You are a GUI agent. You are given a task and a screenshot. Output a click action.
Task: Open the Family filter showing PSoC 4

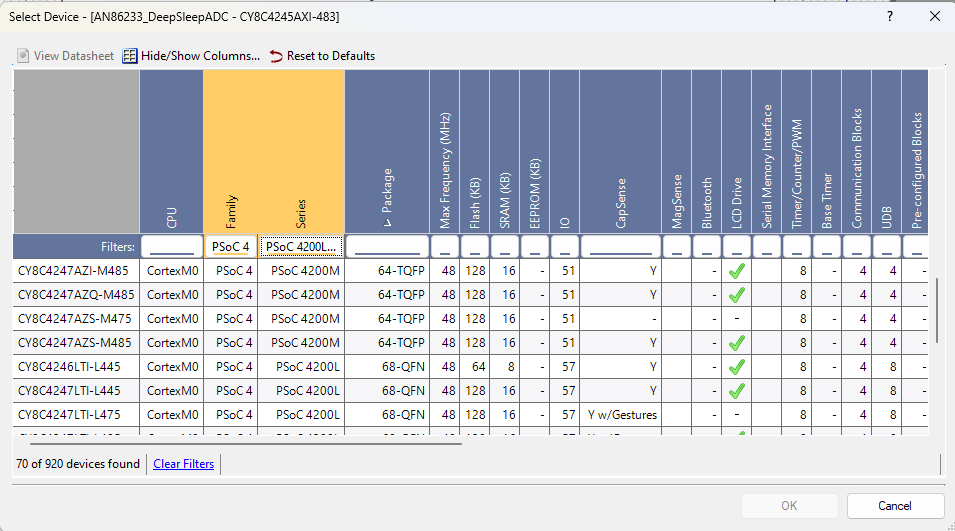[x=231, y=247]
